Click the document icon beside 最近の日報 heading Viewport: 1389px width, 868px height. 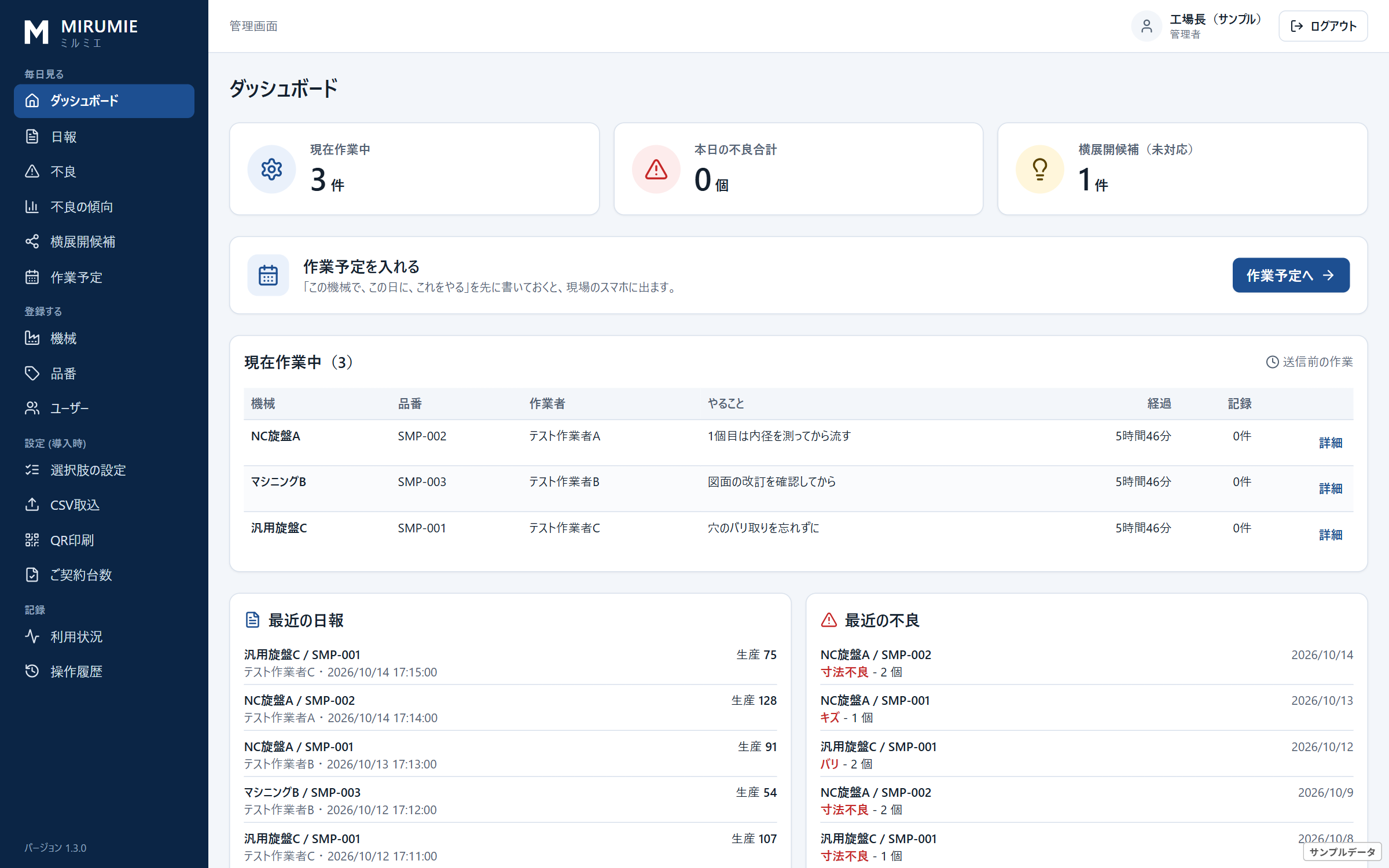tap(252, 620)
